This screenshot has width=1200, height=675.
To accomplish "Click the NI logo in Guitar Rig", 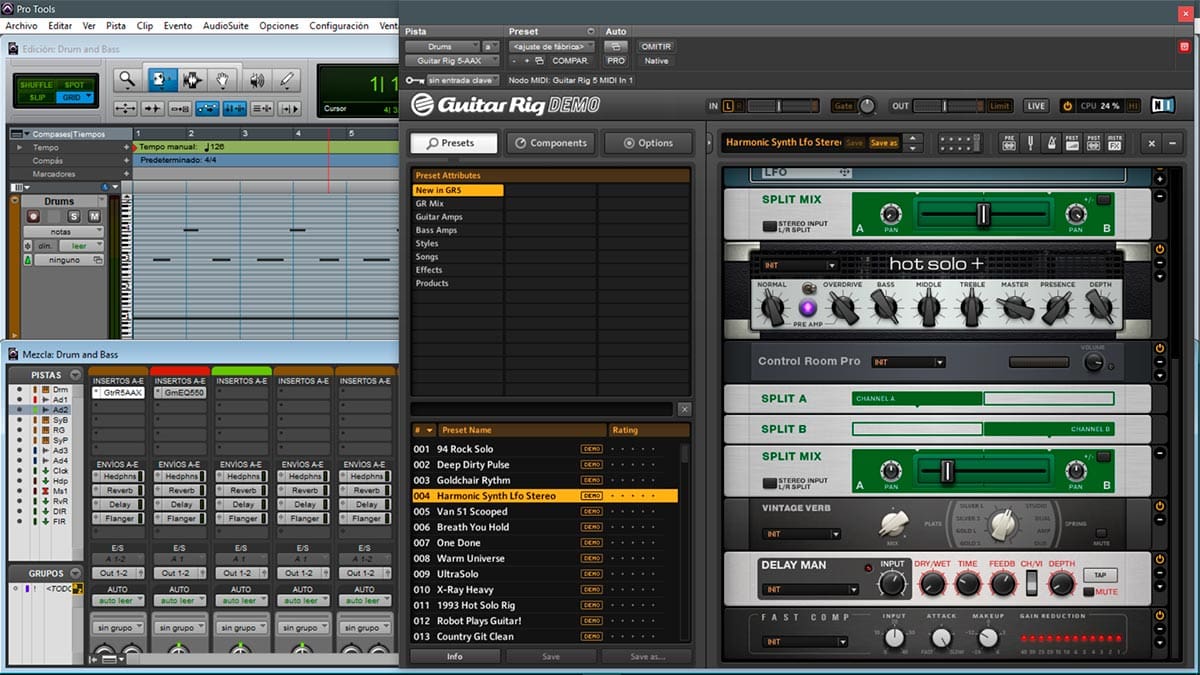I will click(1162, 105).
